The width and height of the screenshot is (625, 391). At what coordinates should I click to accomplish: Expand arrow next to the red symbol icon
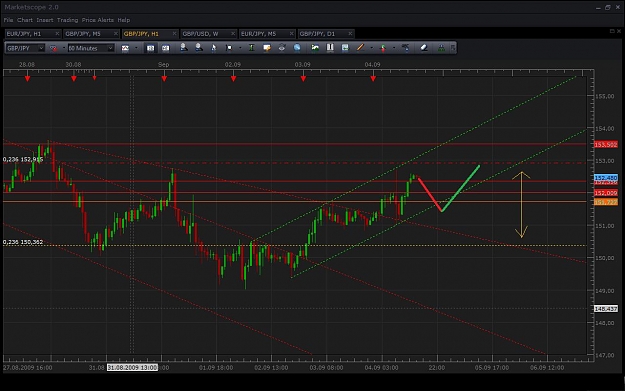coord(63,48)
